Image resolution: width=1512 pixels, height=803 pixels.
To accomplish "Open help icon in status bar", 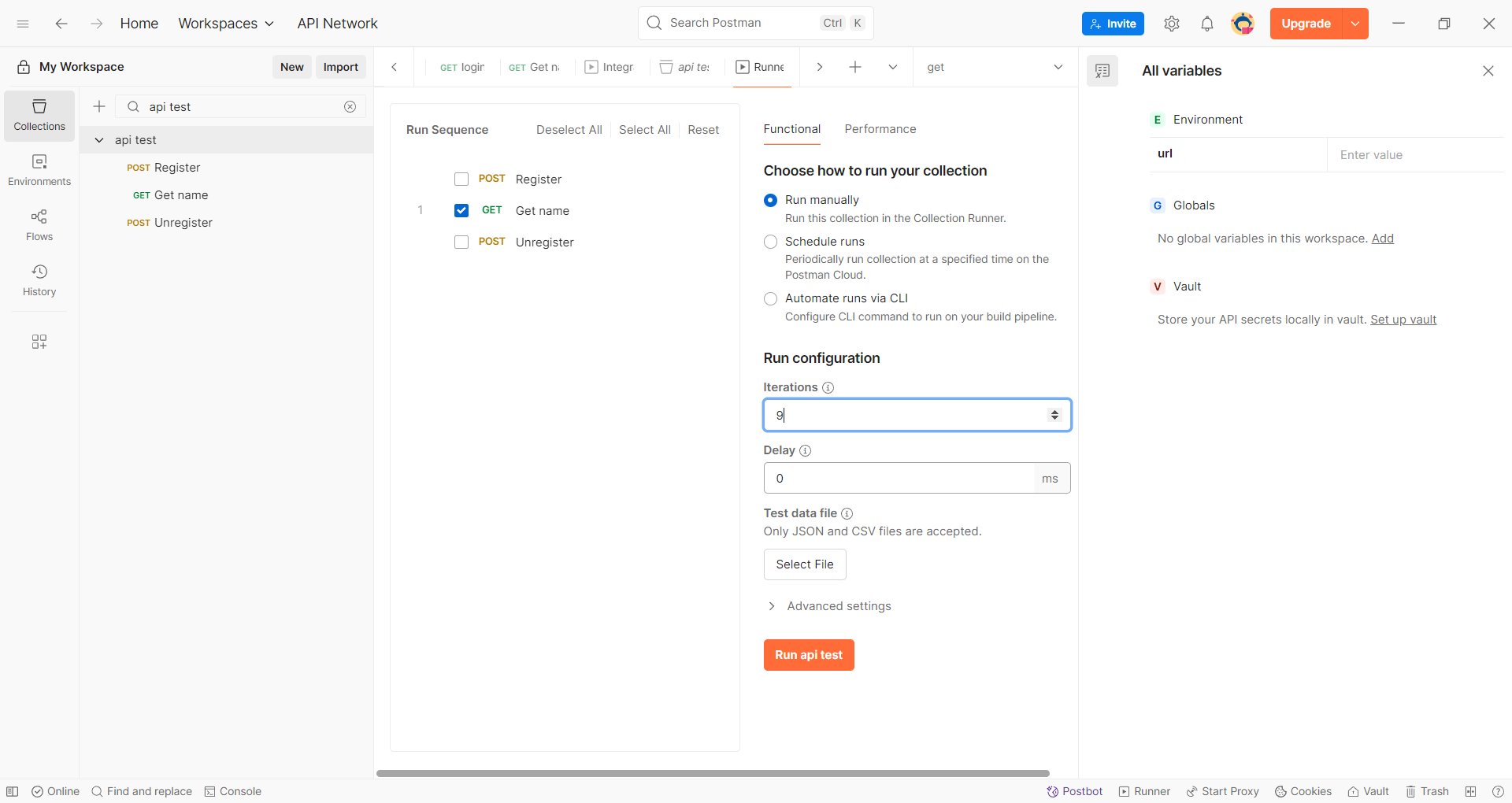I will 1498,791.
